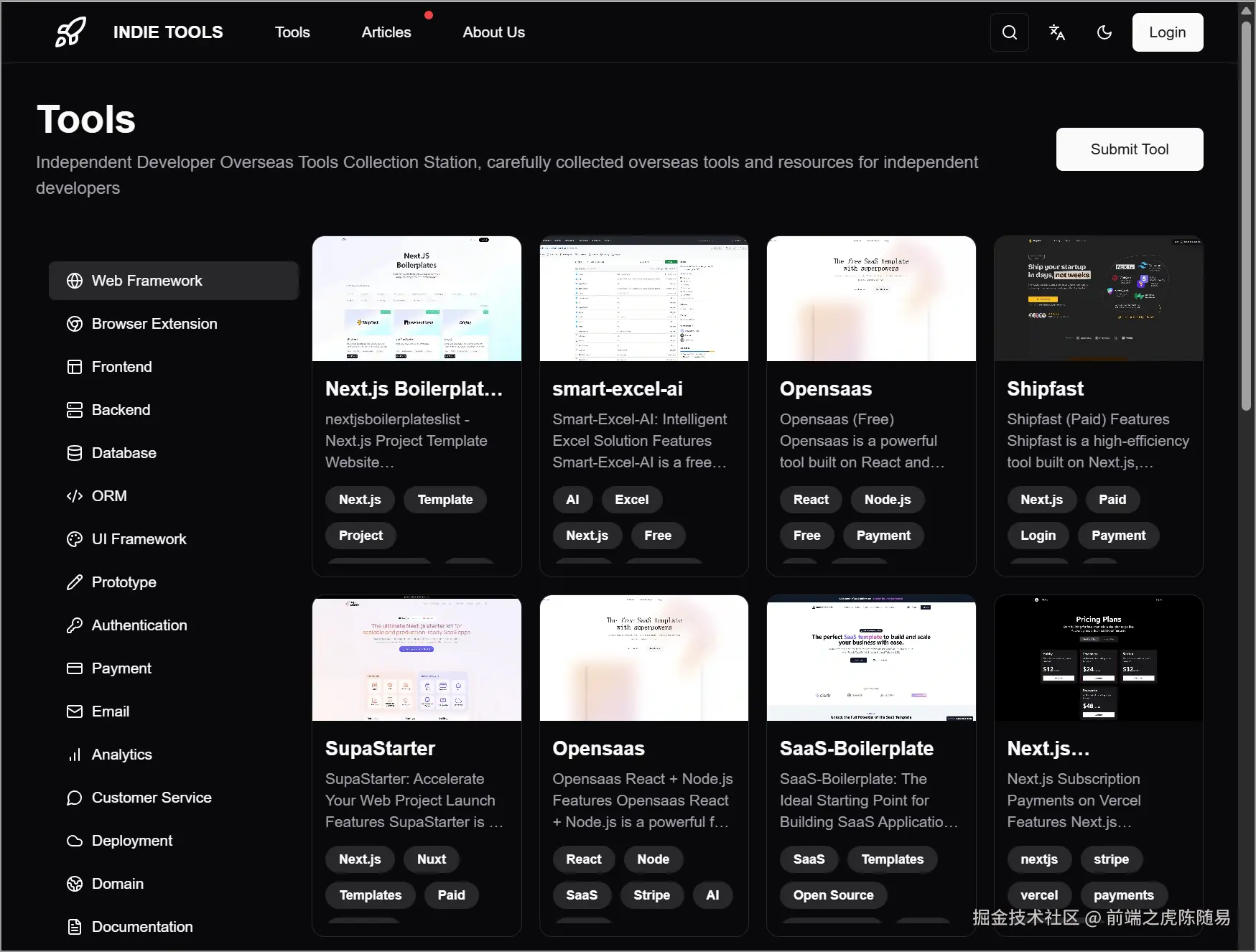Click the Indie Tools rocket logo

click(x=71, y=32)
